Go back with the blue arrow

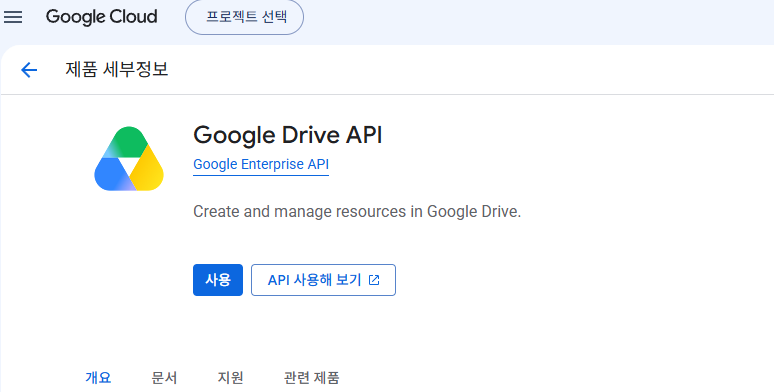[29, 70]
